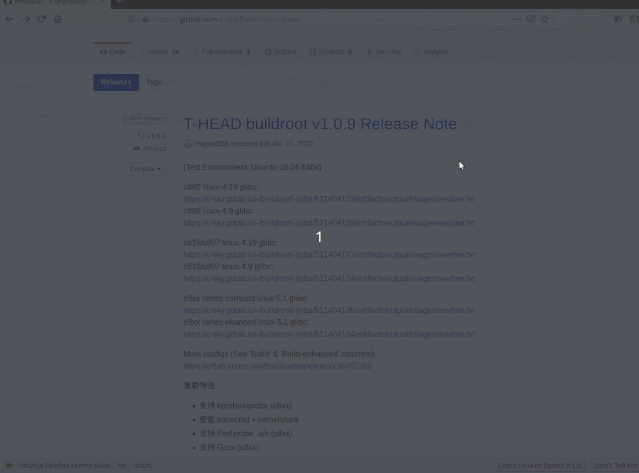Viewport: 639px width, 473px height.
Task: Open a new tab with the plus button
Action: click(x=119, y=2)
